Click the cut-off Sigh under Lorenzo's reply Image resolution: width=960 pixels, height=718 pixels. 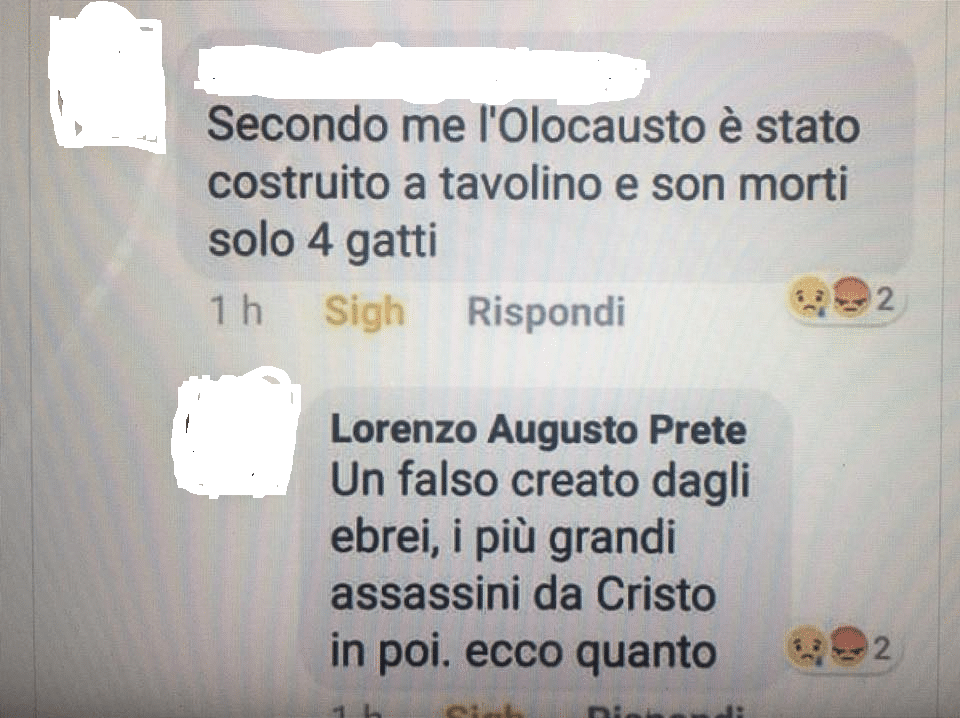(x=485, y=711)
